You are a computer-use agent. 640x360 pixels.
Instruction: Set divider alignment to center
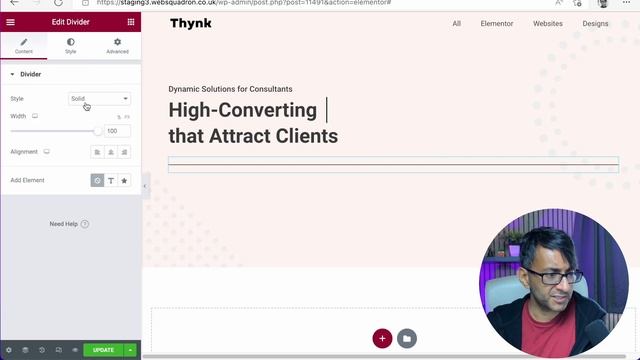(x=111, y=152)
